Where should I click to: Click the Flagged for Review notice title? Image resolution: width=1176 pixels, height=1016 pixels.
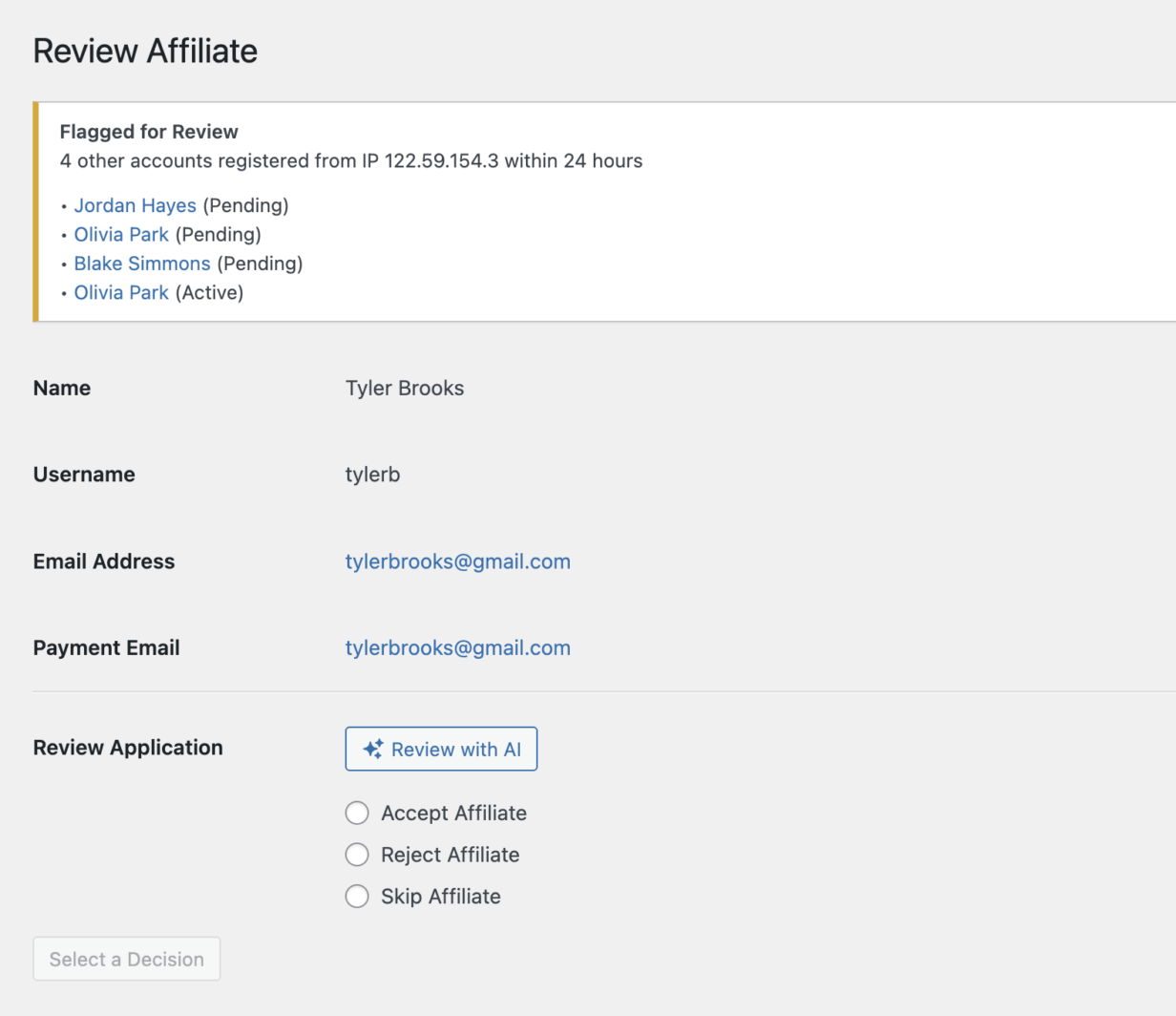[149, 132]
